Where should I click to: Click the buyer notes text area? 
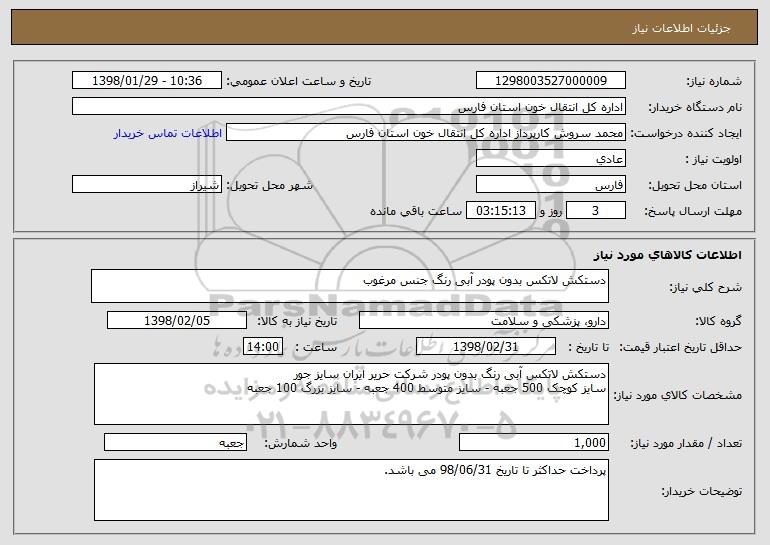pyautogui.click(x=351, y=490)
